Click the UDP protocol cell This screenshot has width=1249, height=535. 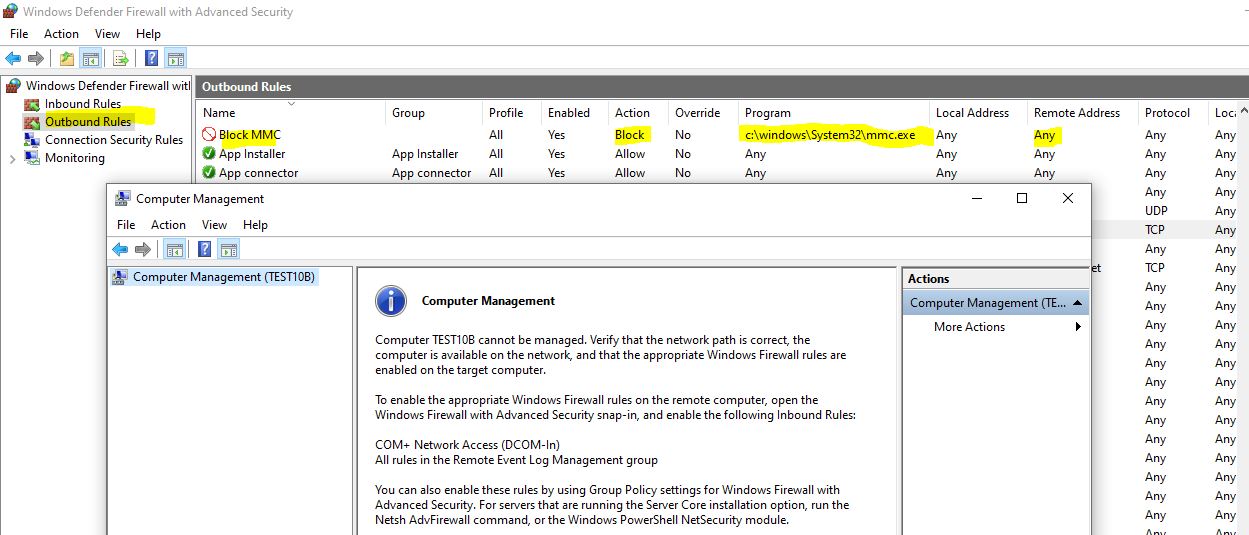(1156, 211)
